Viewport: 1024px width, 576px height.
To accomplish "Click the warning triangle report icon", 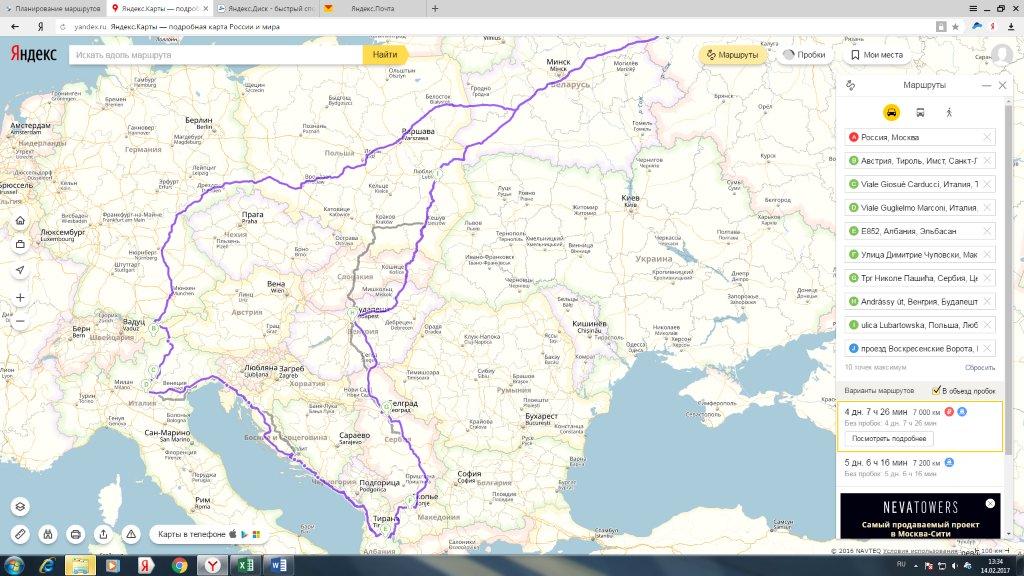I will (132, 534).
